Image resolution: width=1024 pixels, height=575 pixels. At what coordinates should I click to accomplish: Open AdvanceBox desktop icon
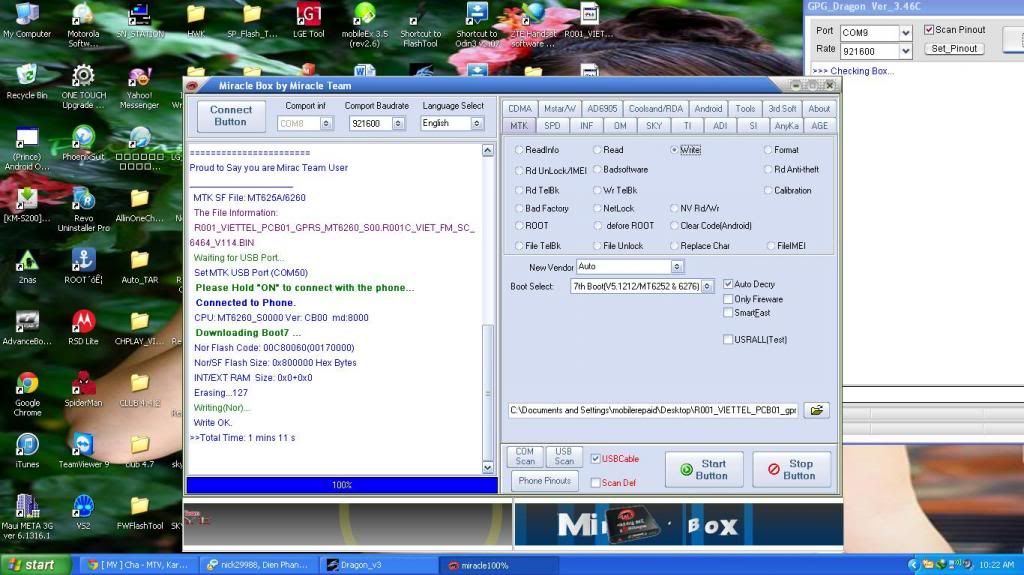pos(27,327)
